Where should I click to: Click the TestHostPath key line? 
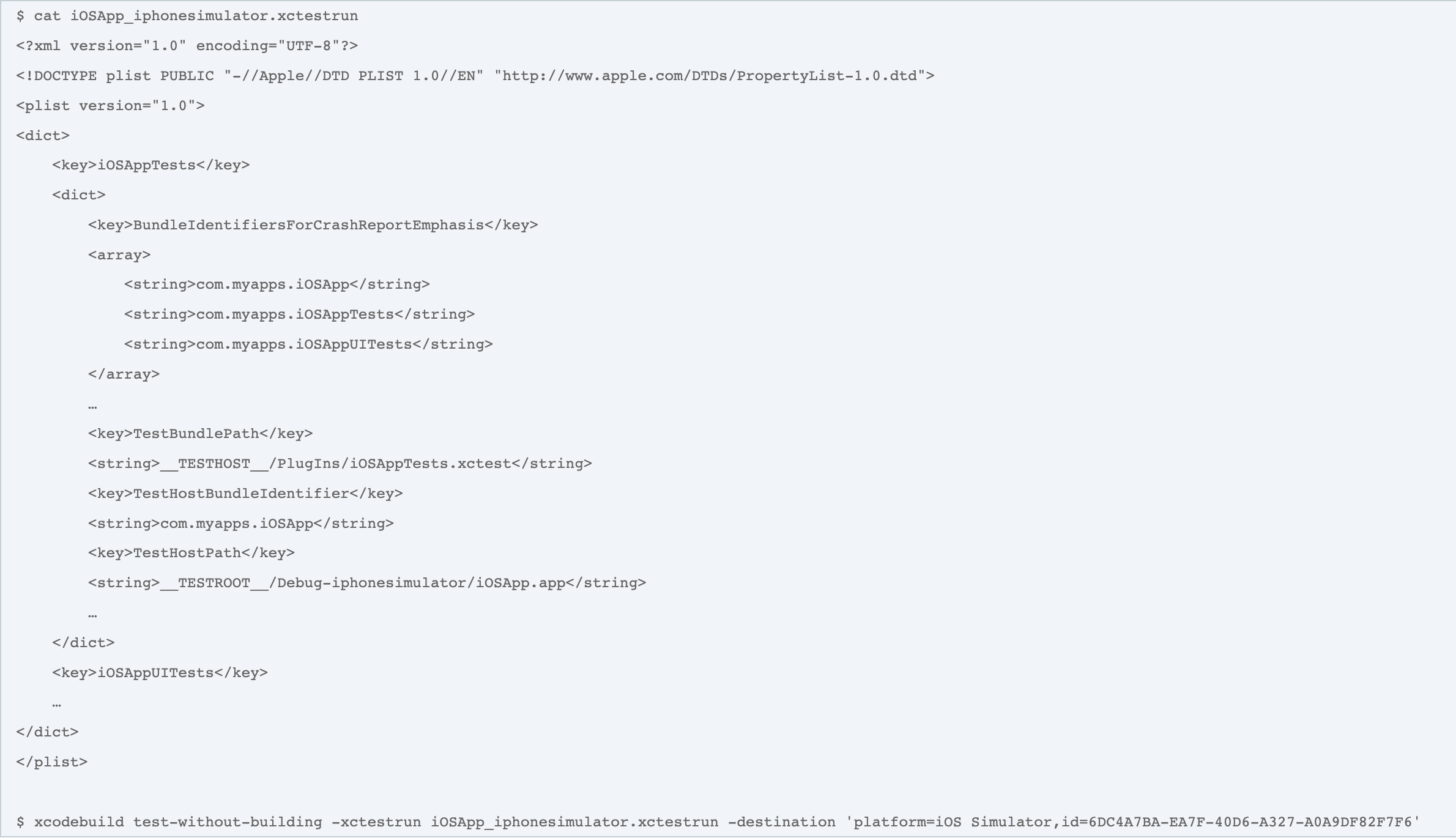pos(191,553)
